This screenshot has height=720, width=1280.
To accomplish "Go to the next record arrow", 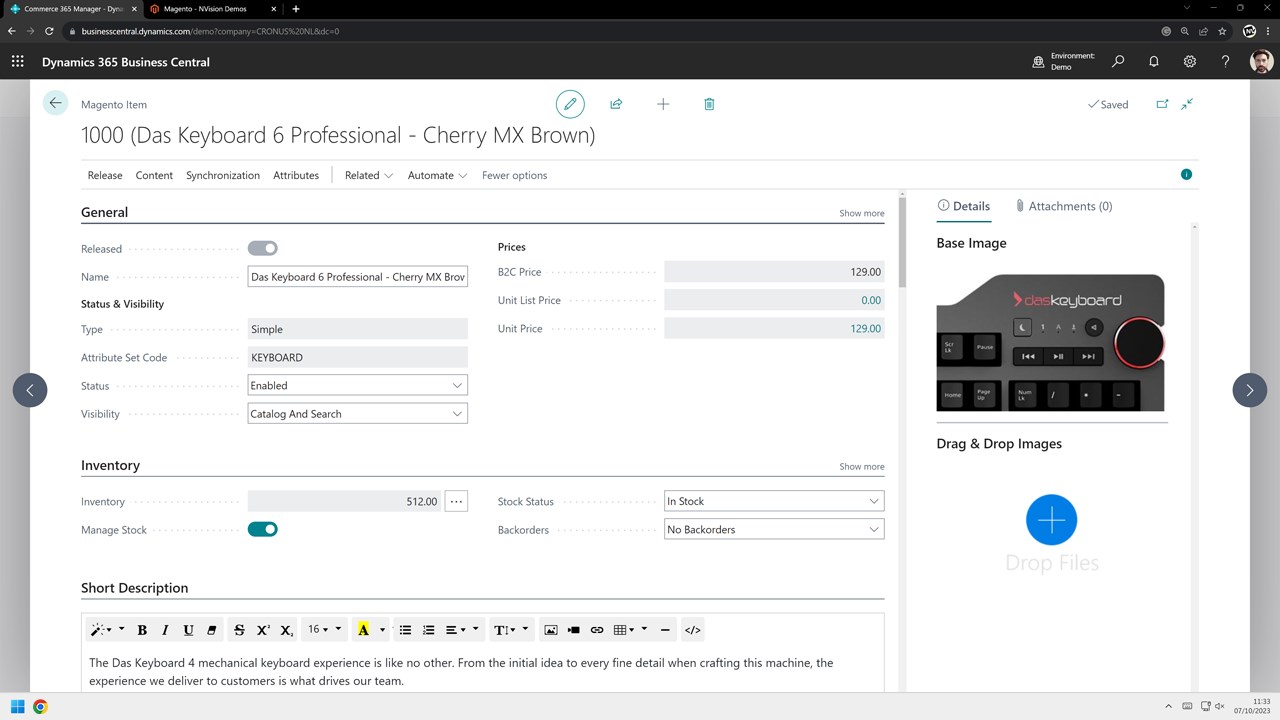I will click(x=1249, y=390).
